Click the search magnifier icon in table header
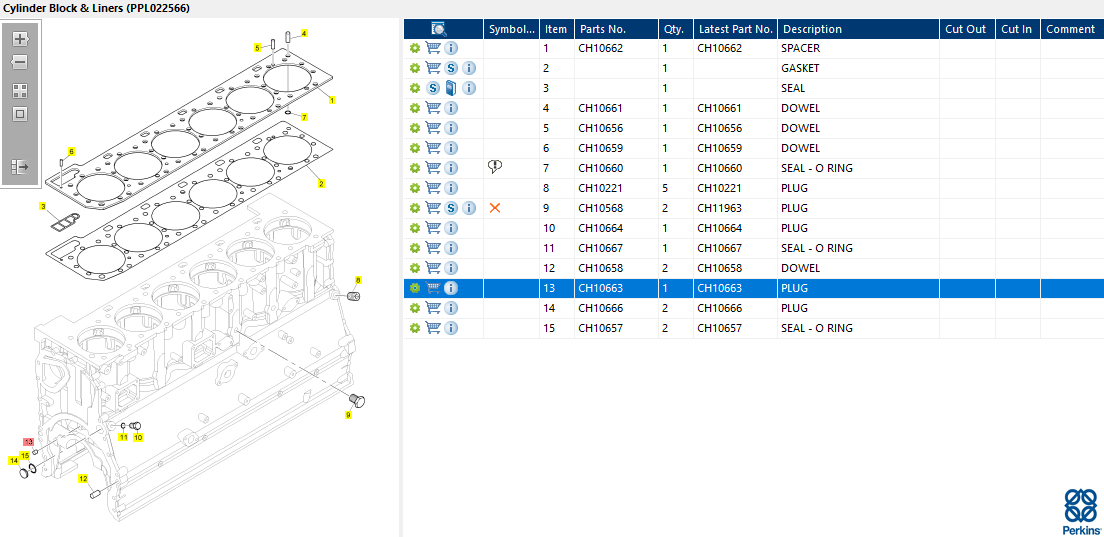Screen dimensions: 1104x537 439,29
